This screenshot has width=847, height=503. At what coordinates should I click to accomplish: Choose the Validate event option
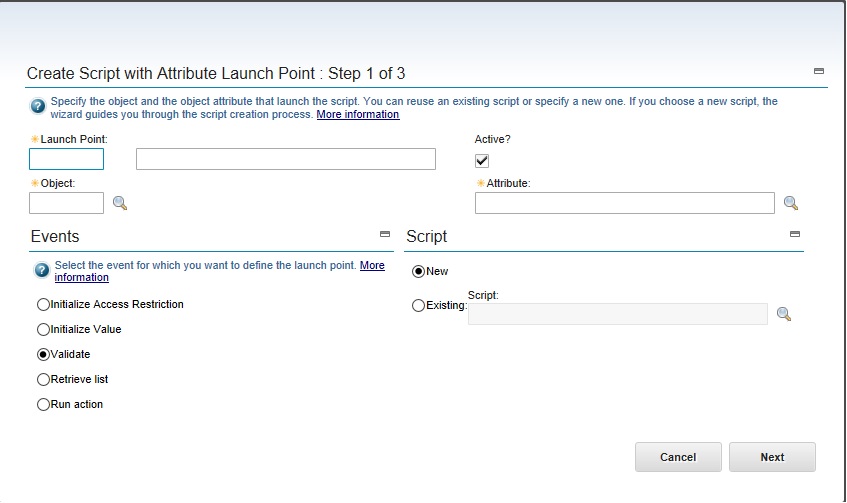click(43, 354)
